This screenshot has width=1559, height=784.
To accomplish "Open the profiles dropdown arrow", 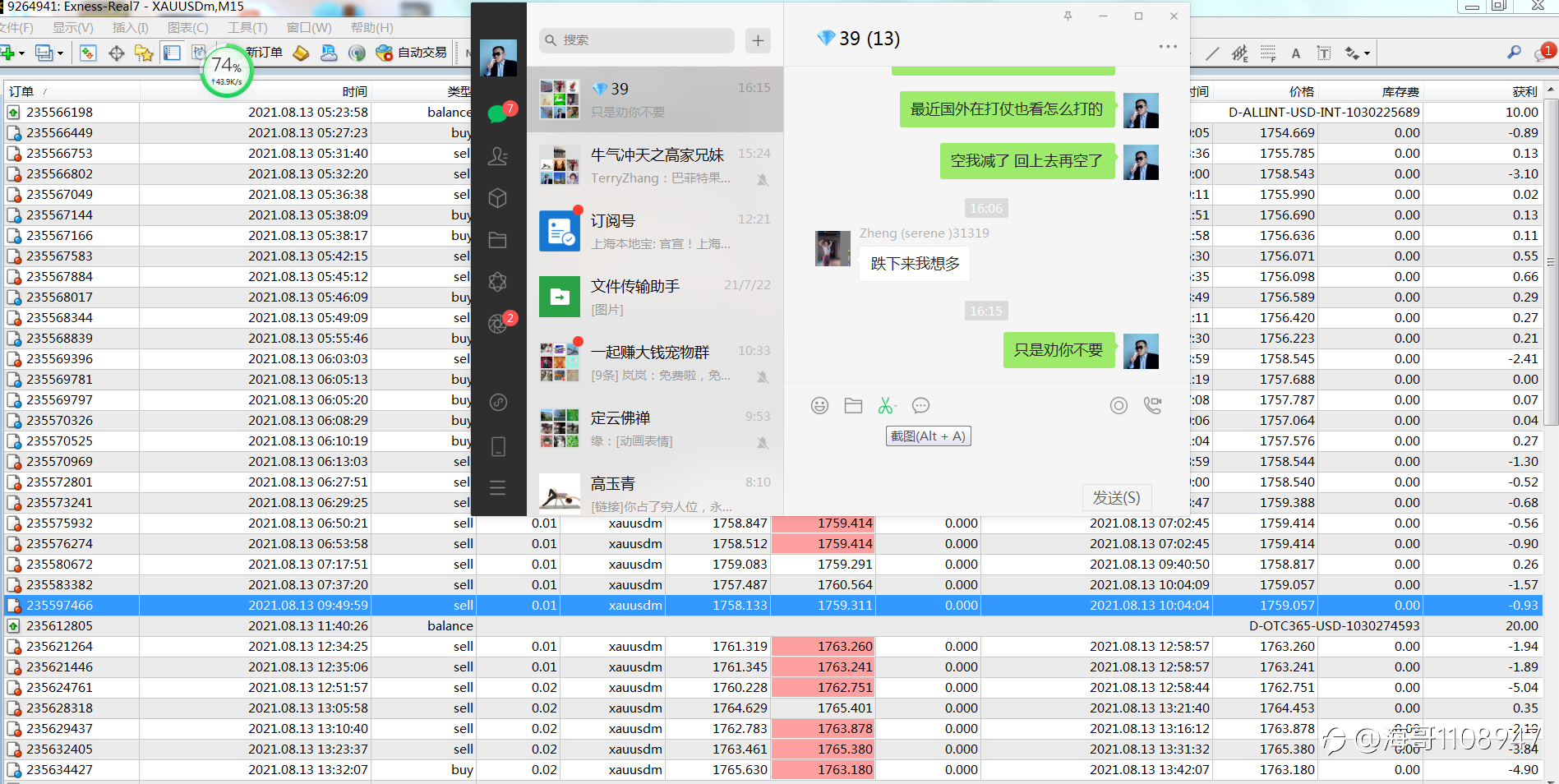I will (60, 53).
